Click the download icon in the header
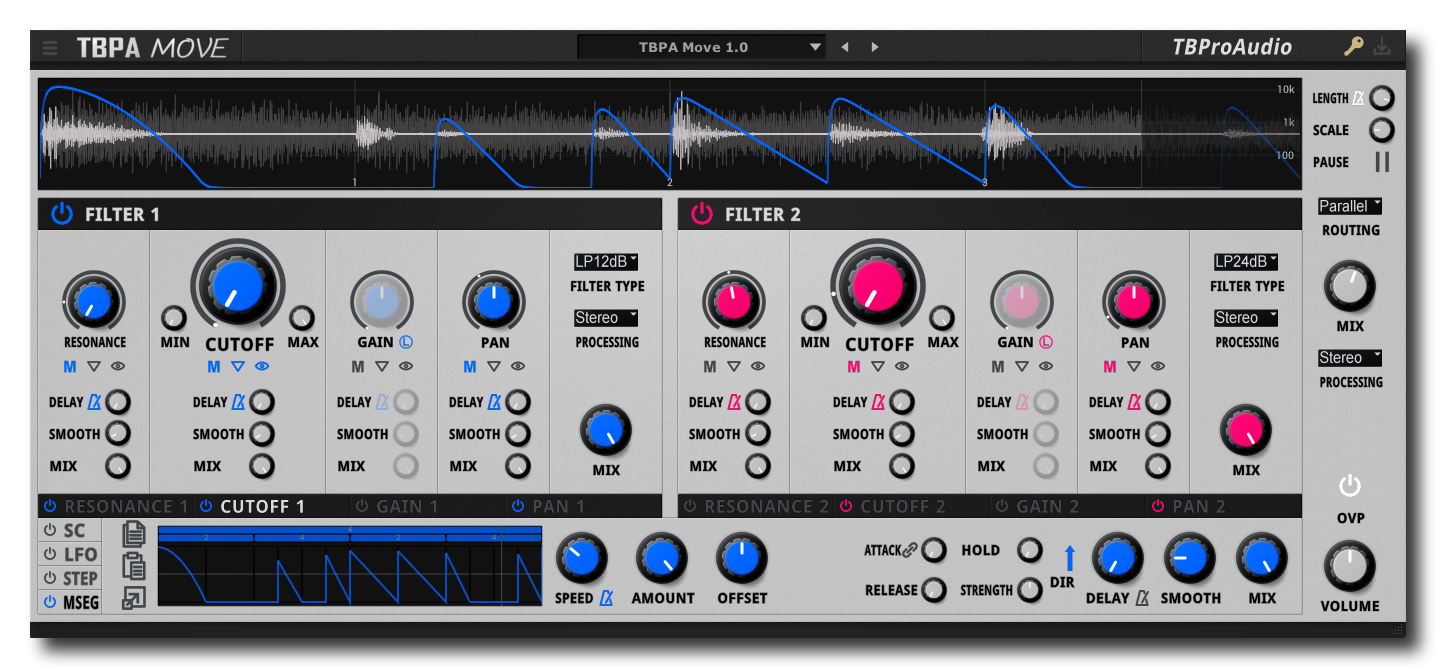The image size is (1436, 668). tap(1382, 47)
